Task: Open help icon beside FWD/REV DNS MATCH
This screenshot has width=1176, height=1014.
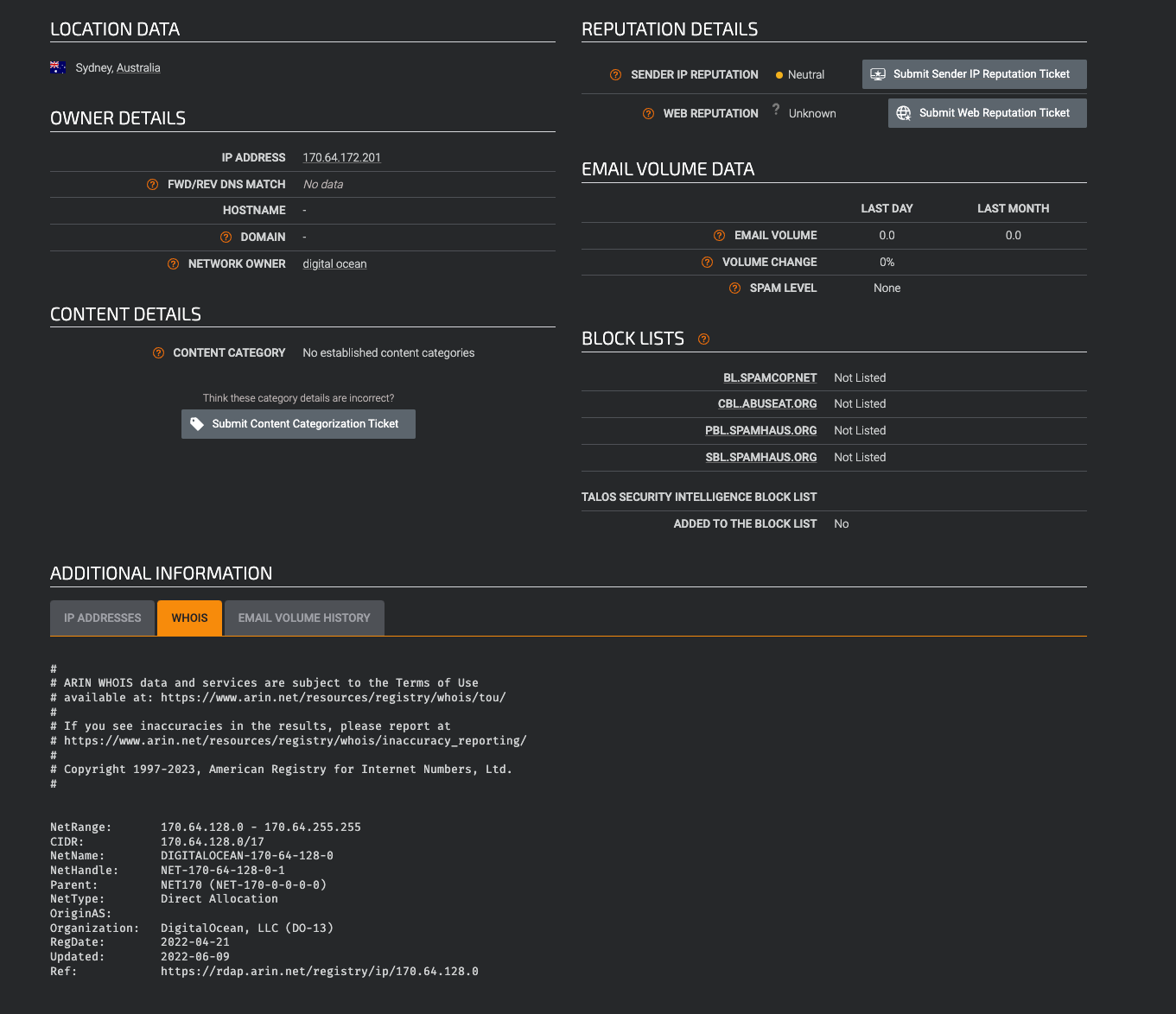Action: (x=153, y=184)
